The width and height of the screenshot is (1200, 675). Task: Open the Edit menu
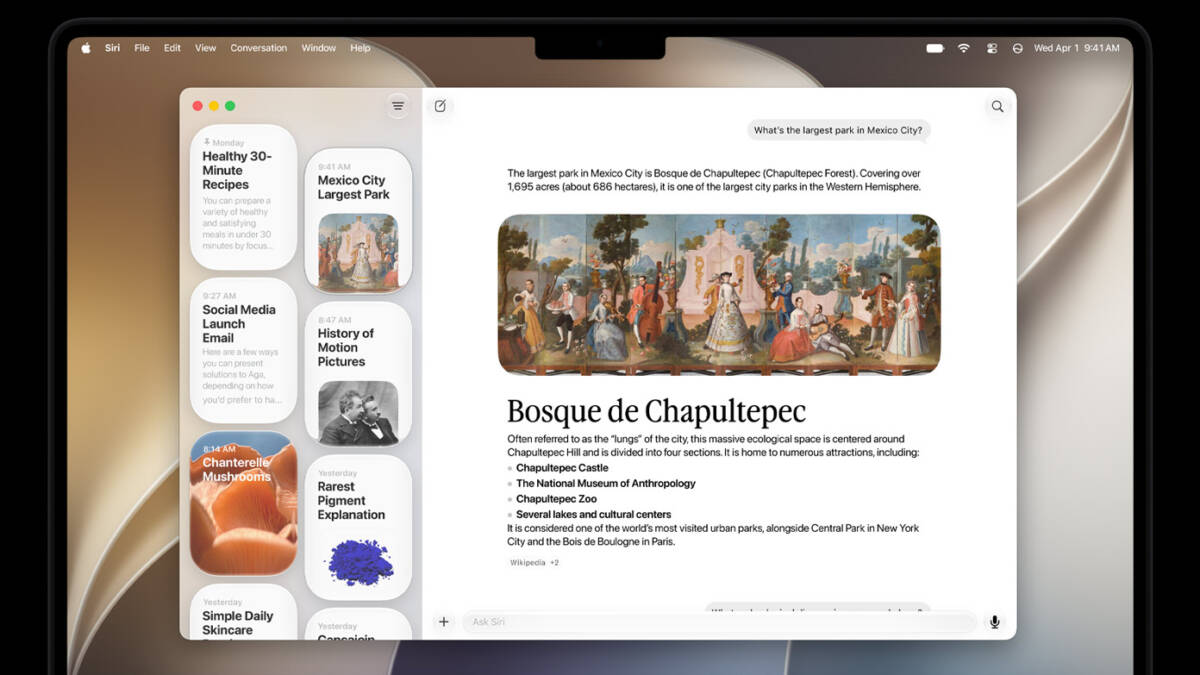coord(172,48)
